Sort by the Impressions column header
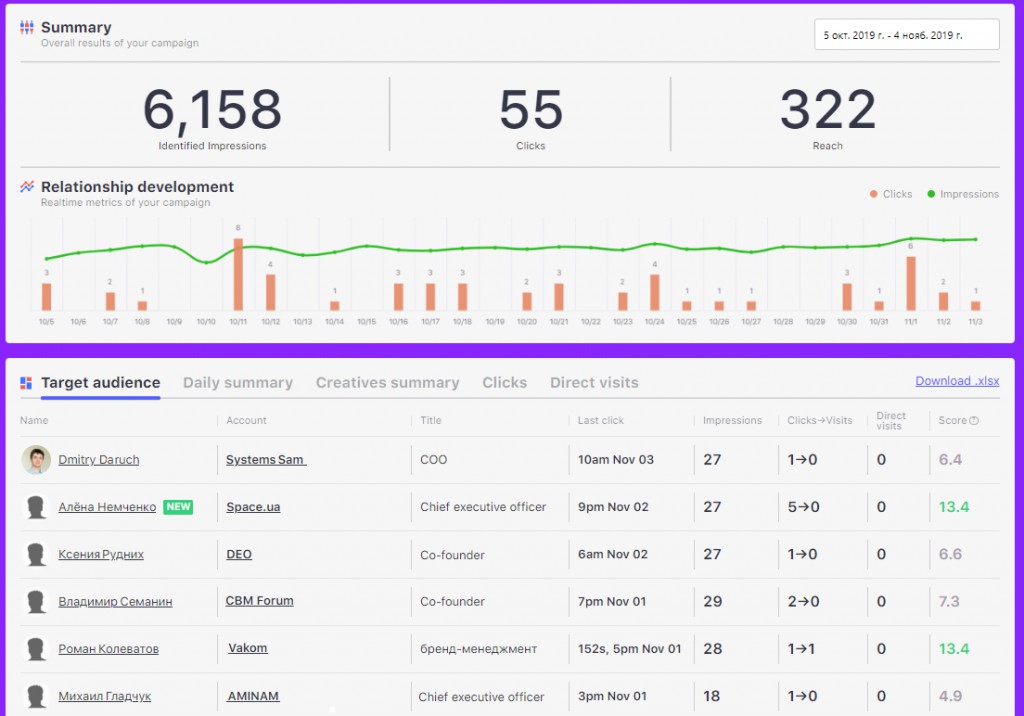The image size is (1024, 716). (732, 421)
